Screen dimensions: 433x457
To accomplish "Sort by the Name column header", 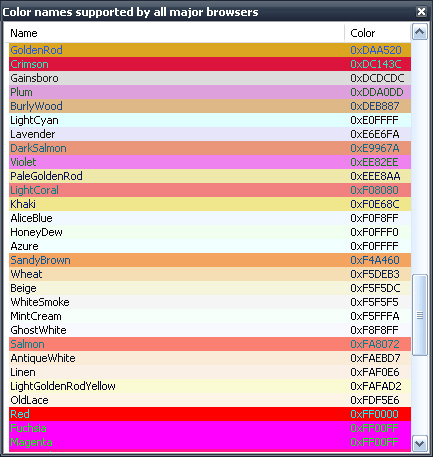I will click(175, 33).
